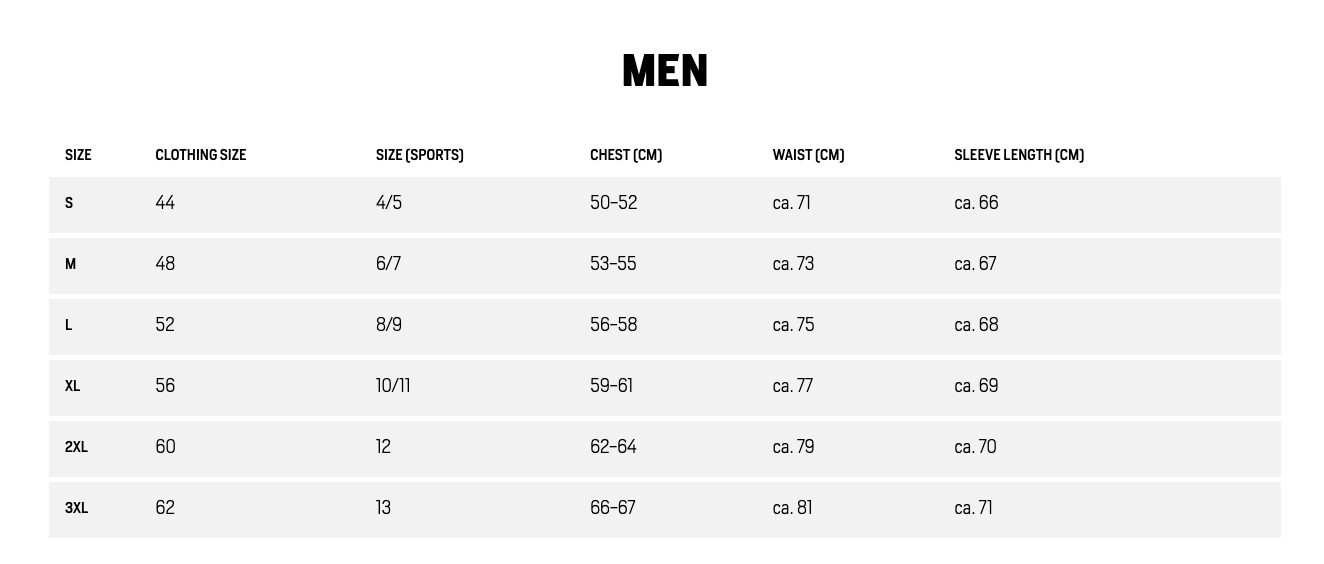Click sports size 6/7 cell
The image size is (1324, 564).
pos(389,264)
